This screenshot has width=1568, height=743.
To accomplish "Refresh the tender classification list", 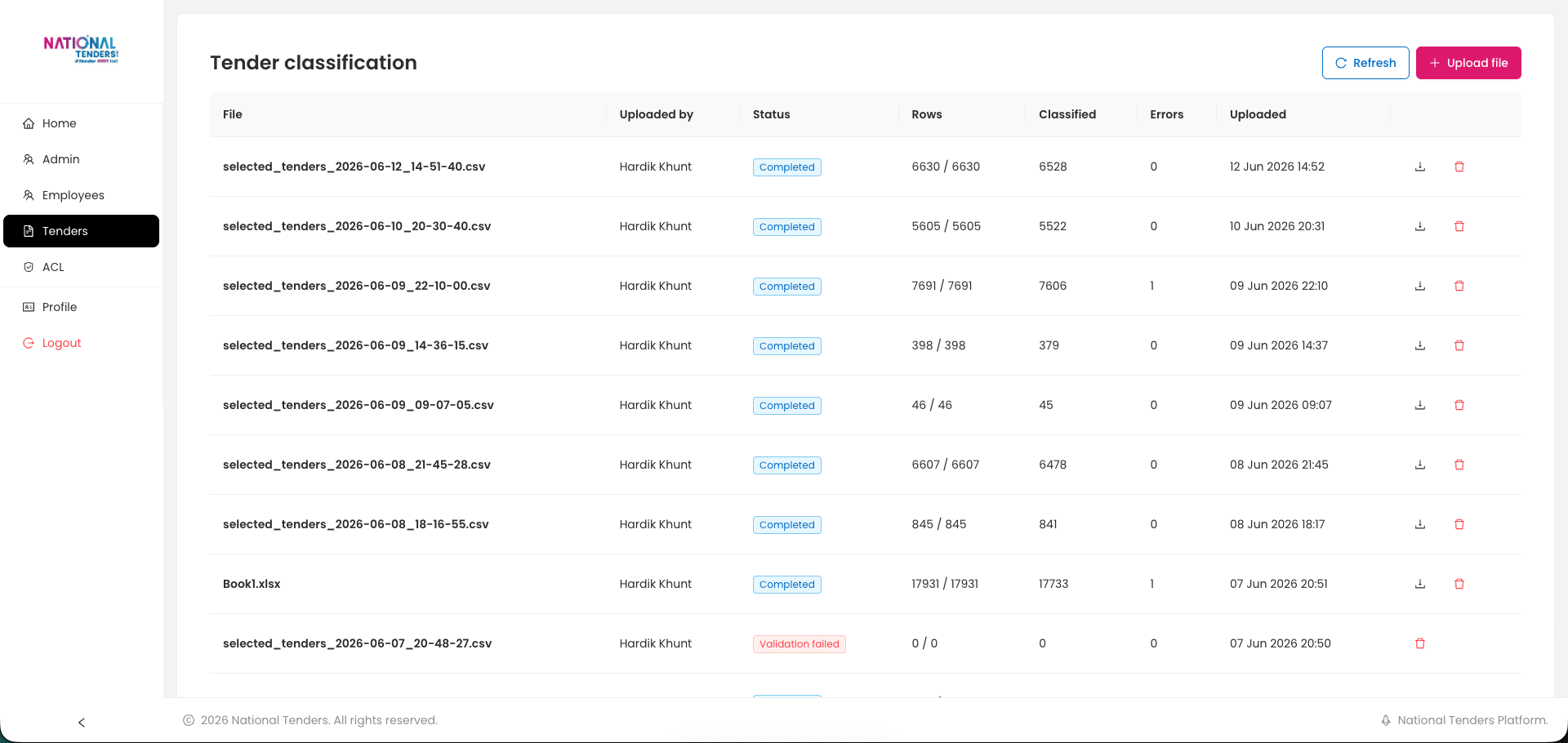I will (x=1365, y=63).
